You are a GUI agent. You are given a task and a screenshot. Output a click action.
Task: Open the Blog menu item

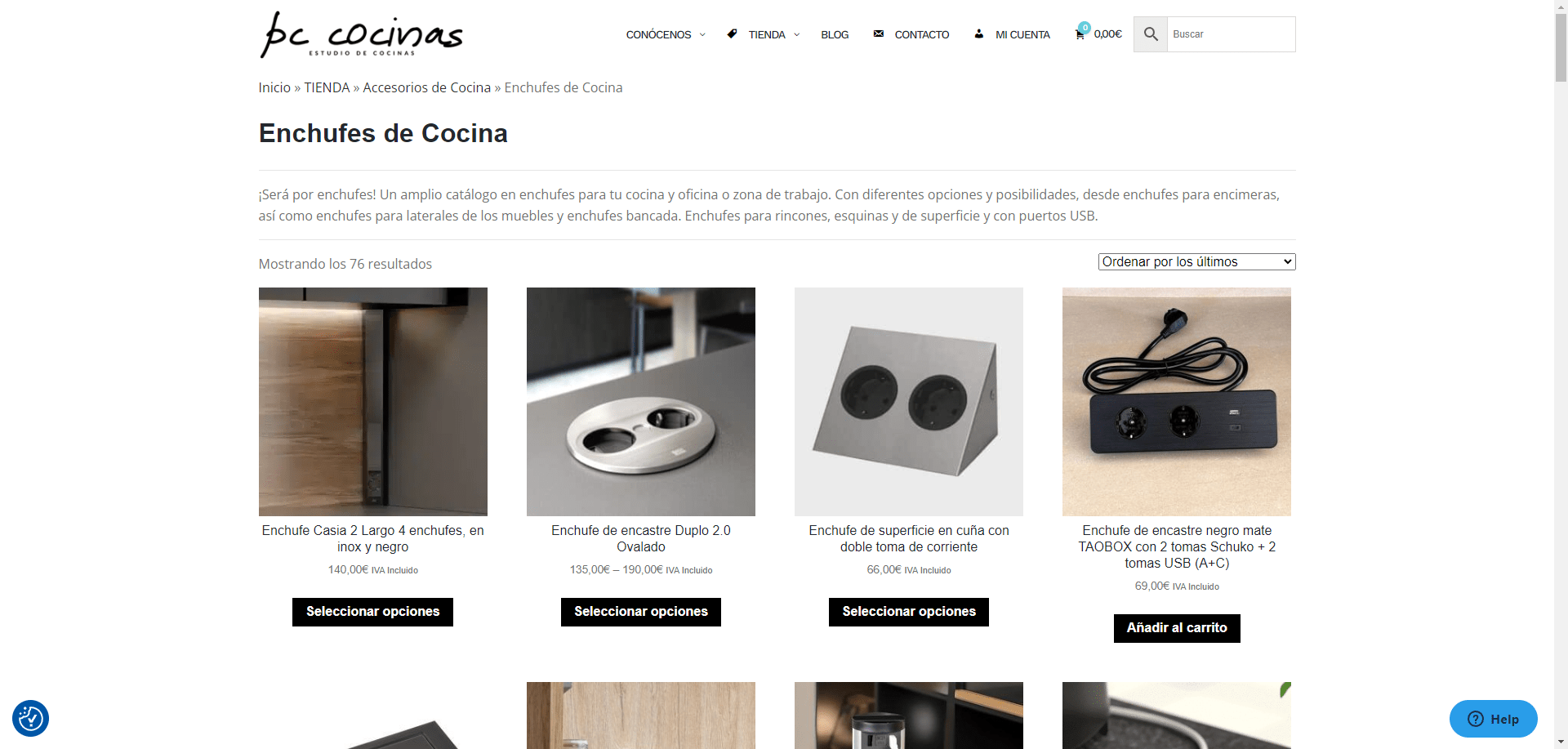(835, 34)
